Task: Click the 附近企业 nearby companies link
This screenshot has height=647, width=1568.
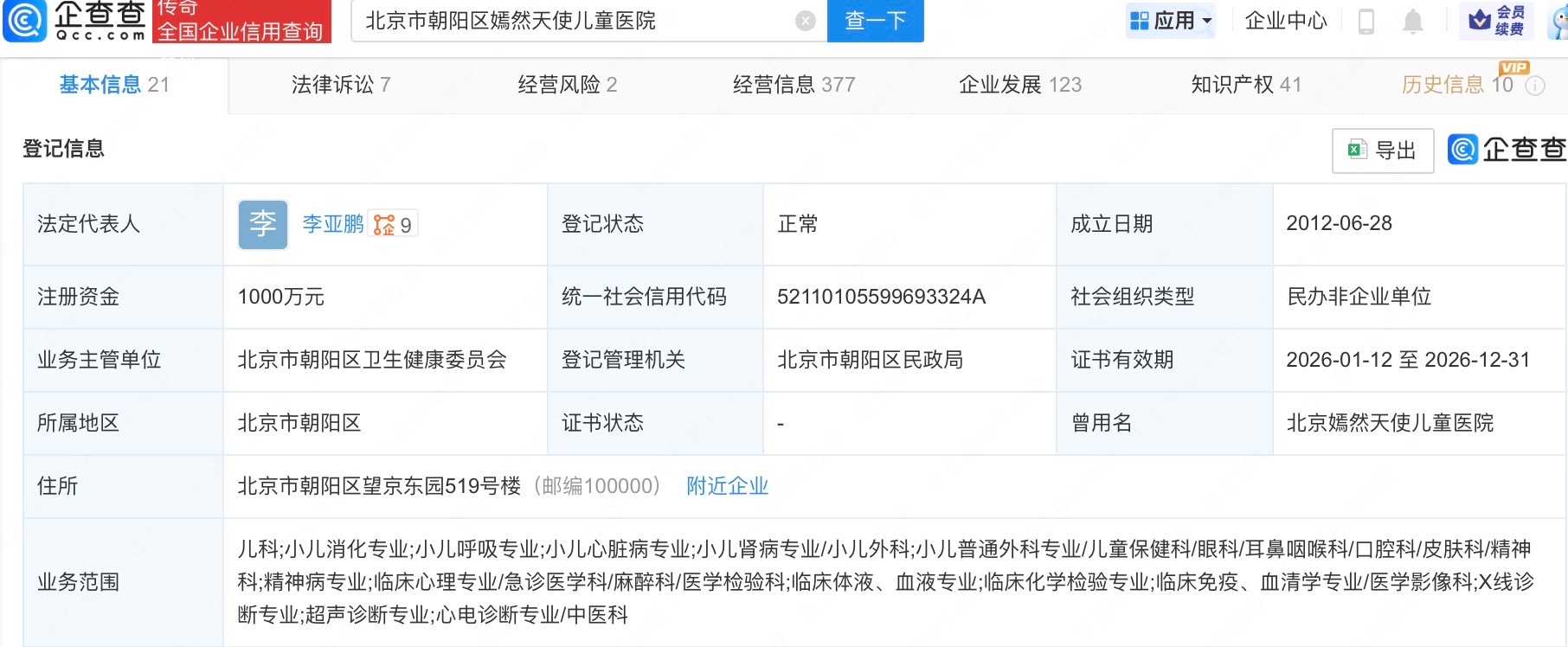Action: (x=727, y=486)
